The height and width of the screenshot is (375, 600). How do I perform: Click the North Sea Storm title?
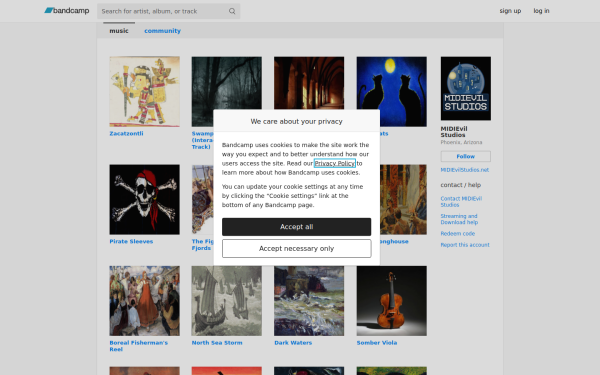pos(217,343)
